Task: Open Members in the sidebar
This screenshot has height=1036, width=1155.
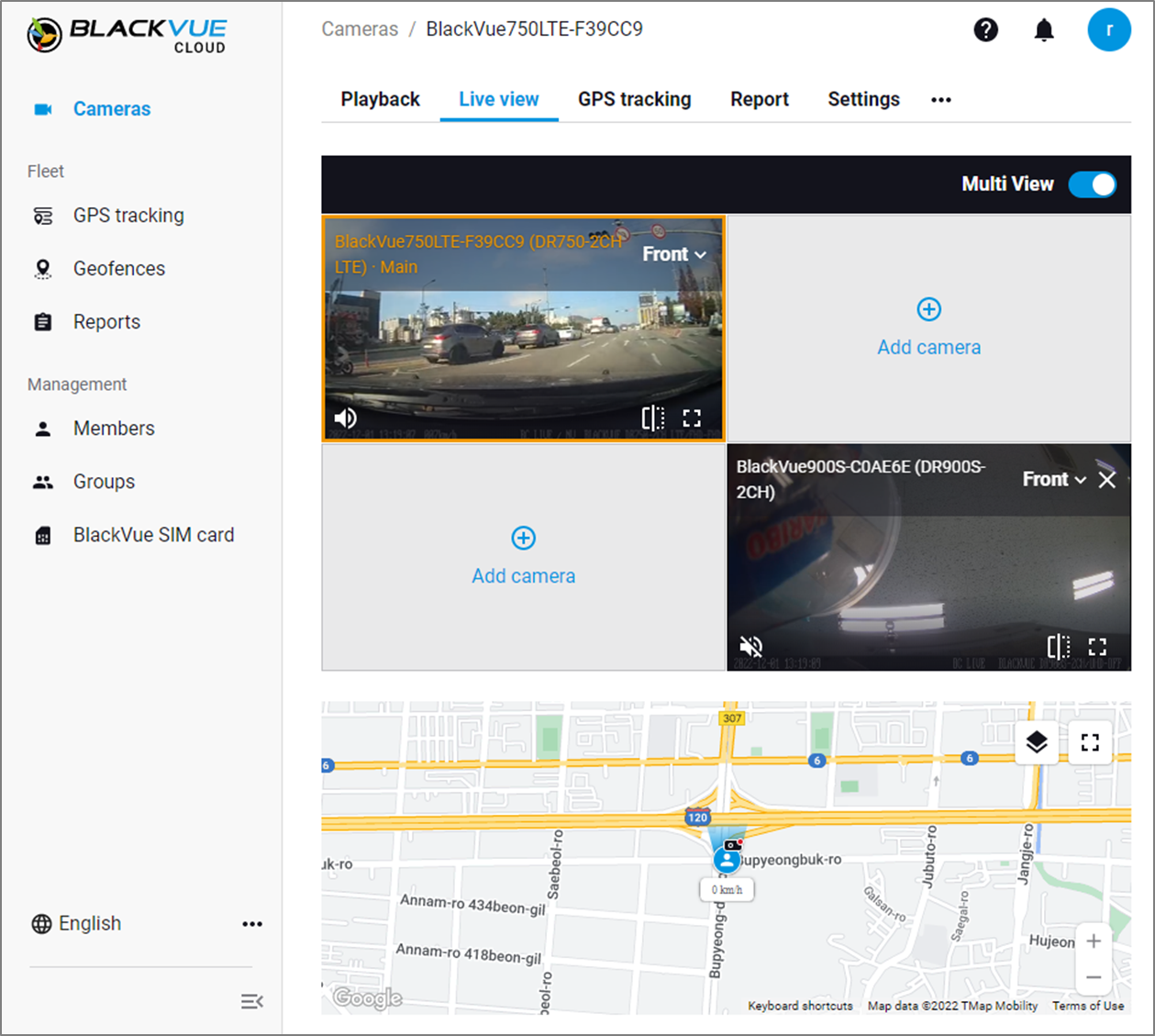Action: click(x=114, y=429)
